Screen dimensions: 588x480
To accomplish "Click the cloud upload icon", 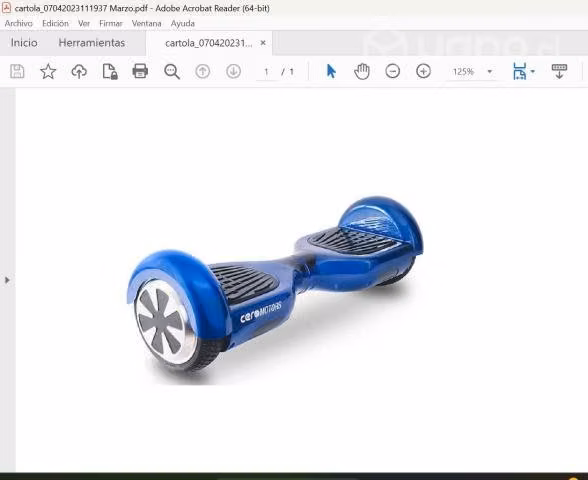I will 79,71.
